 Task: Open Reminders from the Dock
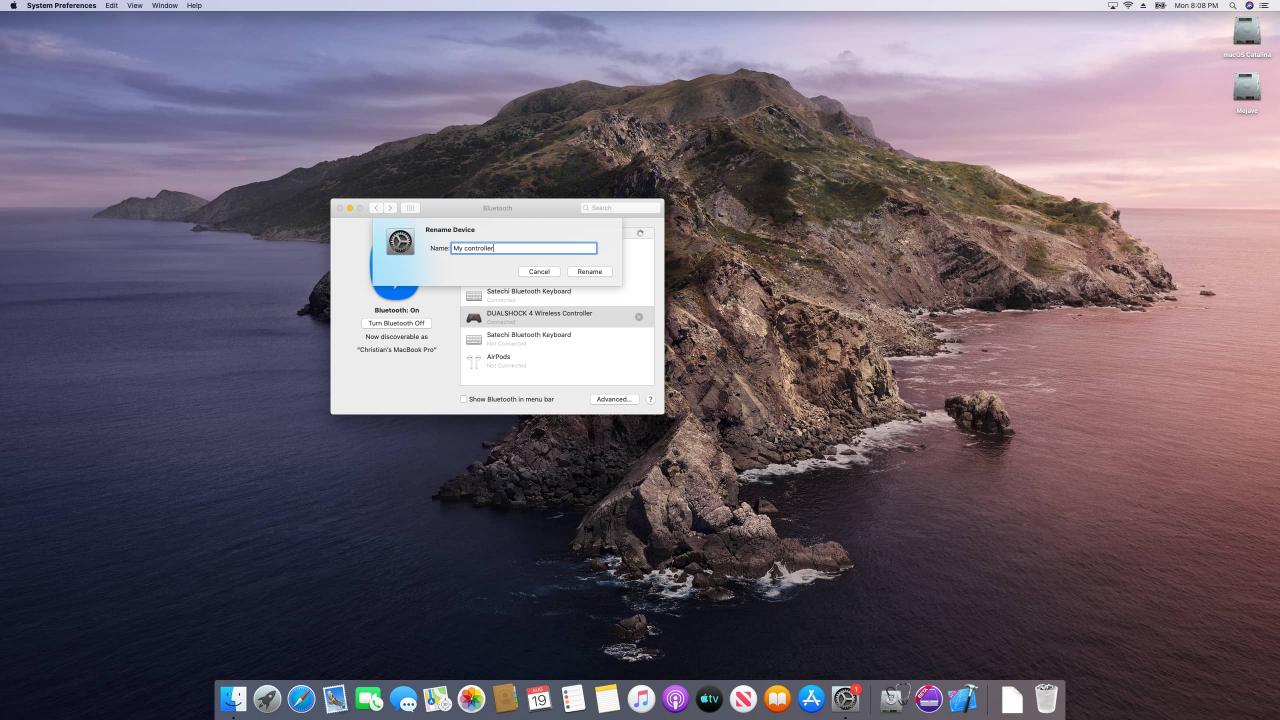pyautogui.click(x=573, y=698)
